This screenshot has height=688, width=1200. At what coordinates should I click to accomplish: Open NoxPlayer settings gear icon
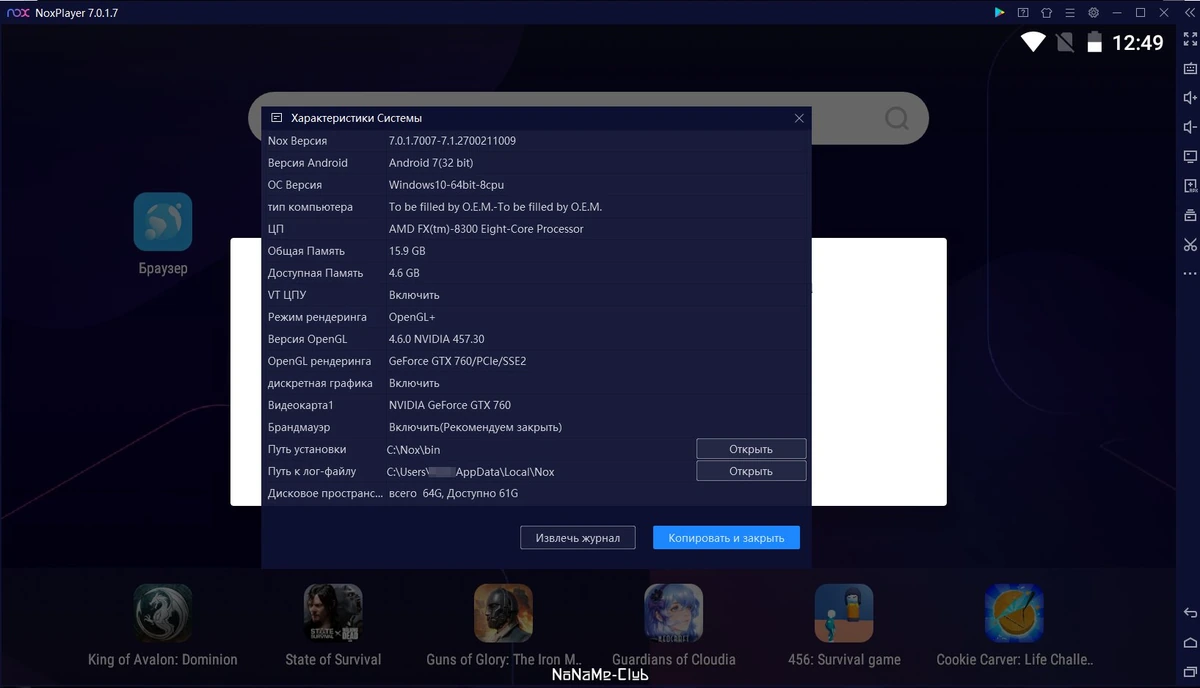[1094, 13]
